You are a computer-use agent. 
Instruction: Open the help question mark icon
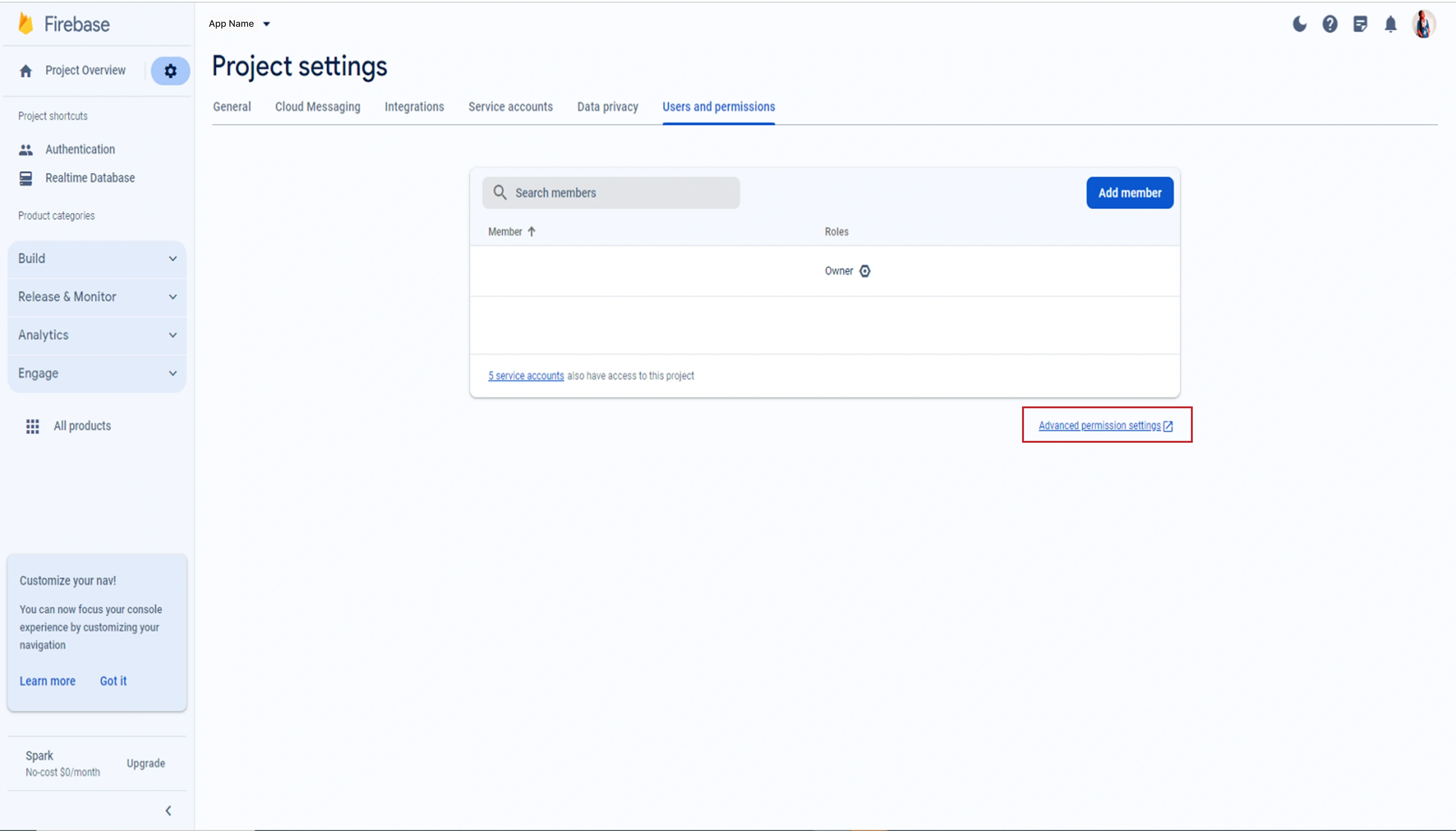click(1330, 24)
